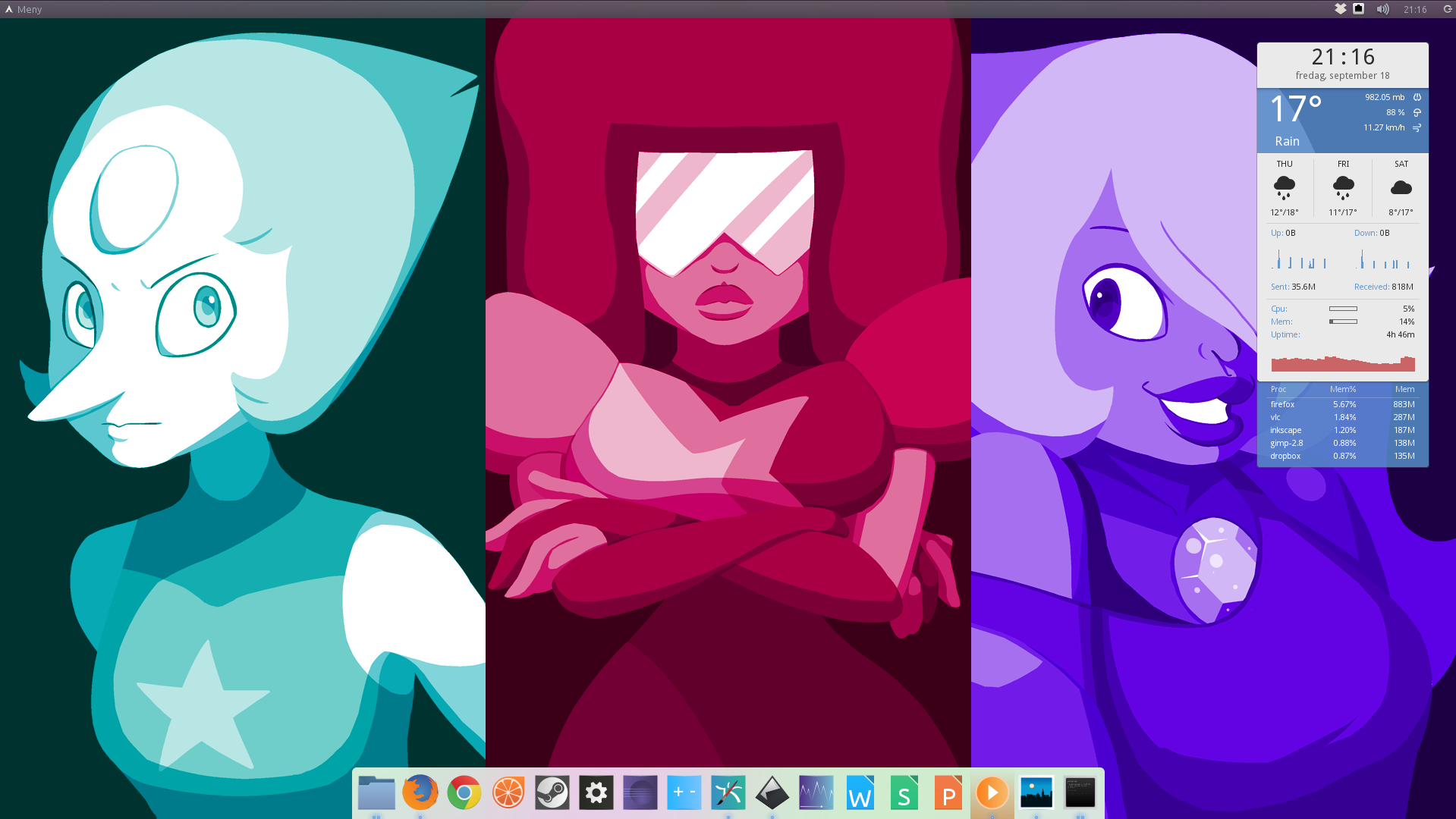Click the 'Received: 818M' value

1384,287
